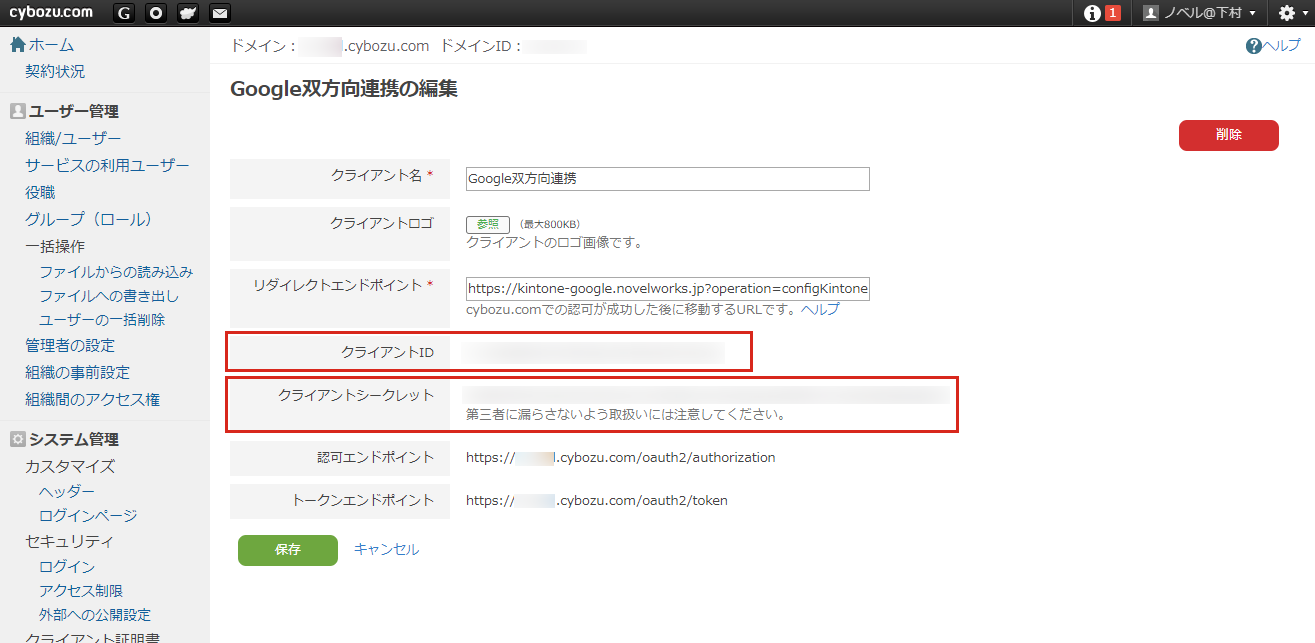The height and width of the screenshot is (643, 1315).
Task: Open ヘルプ at the page top right
Action: tap(1273, 45)
